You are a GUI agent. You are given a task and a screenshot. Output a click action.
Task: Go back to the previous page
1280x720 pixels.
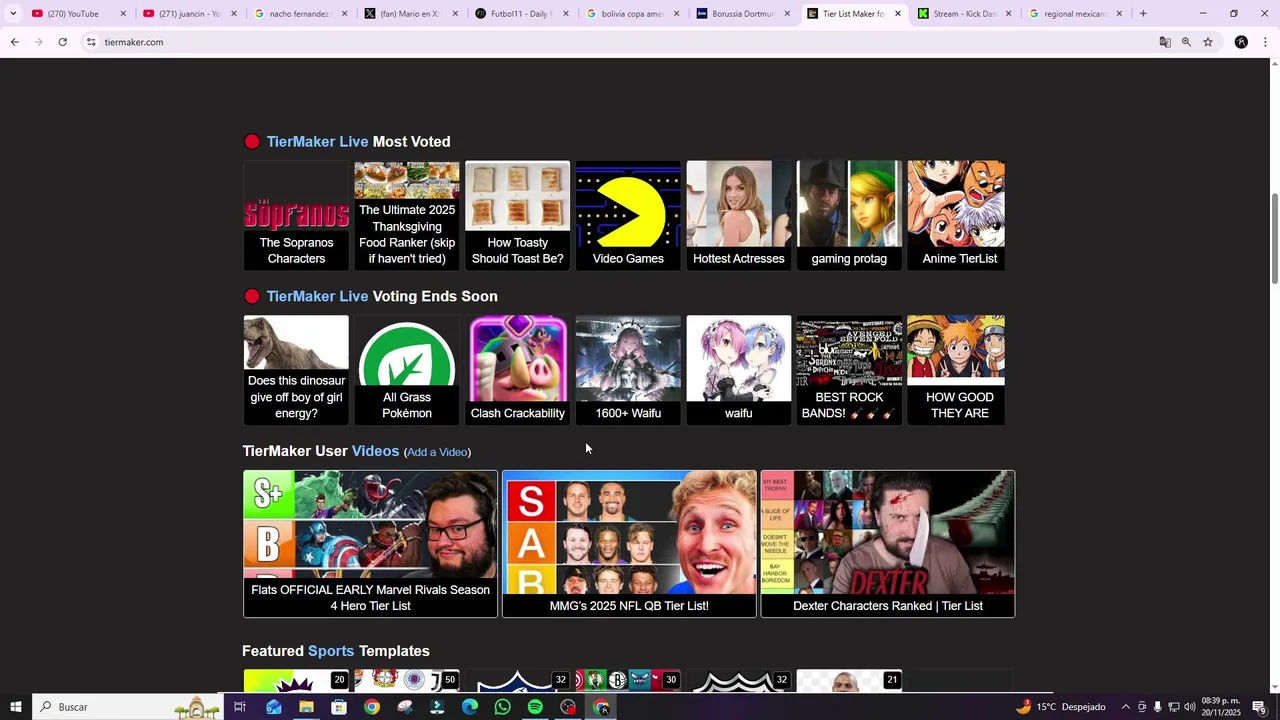[x=14, y=42]
